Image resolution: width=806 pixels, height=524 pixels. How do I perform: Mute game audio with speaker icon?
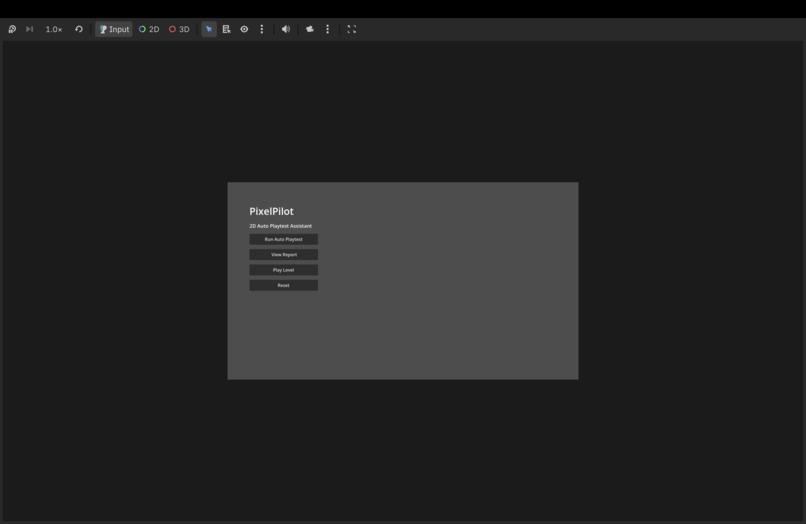pyautogui.click(x=286, y=29)
